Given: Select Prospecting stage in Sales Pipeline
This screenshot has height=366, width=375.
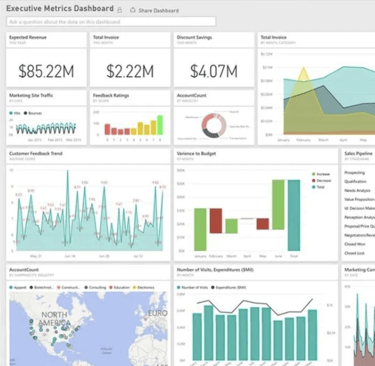Looking at the screenshot, I should 355,172.
